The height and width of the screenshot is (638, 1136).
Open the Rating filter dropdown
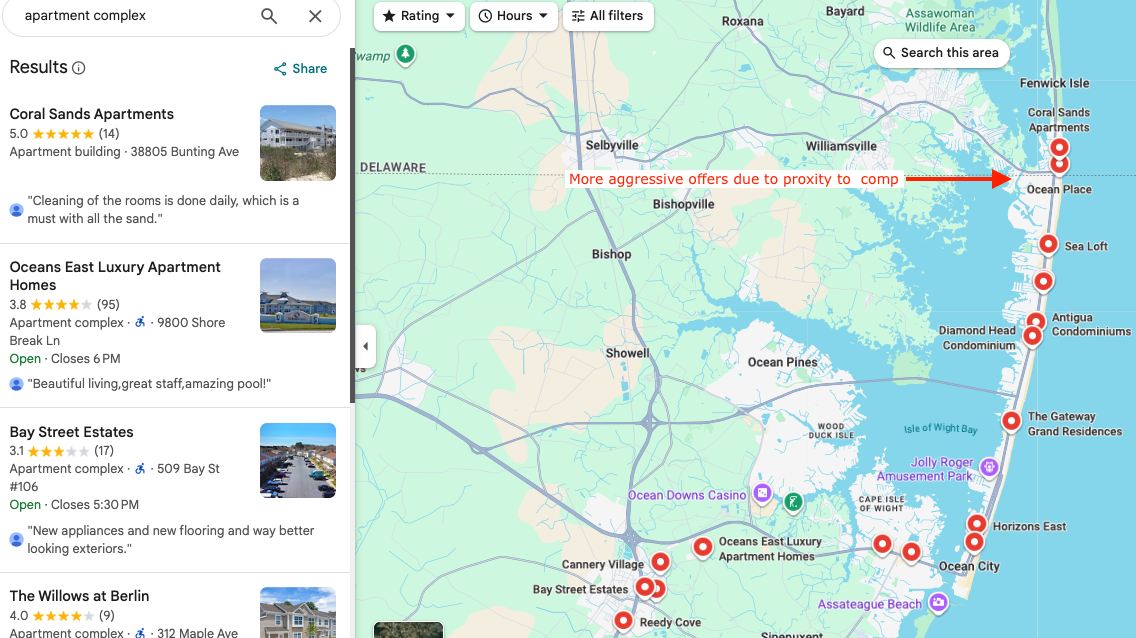tap(419, 16)
